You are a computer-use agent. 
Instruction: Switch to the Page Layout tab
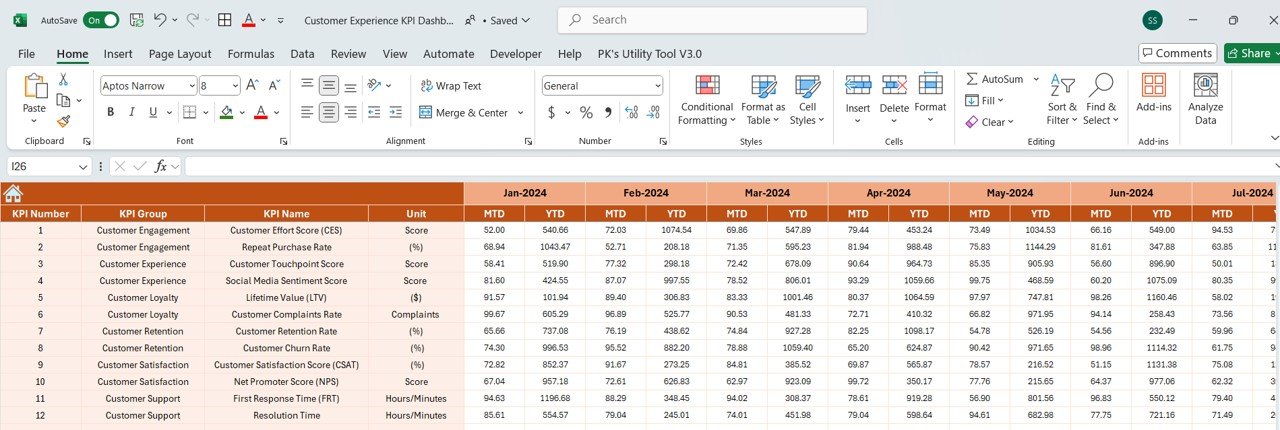tap(180, 54)
